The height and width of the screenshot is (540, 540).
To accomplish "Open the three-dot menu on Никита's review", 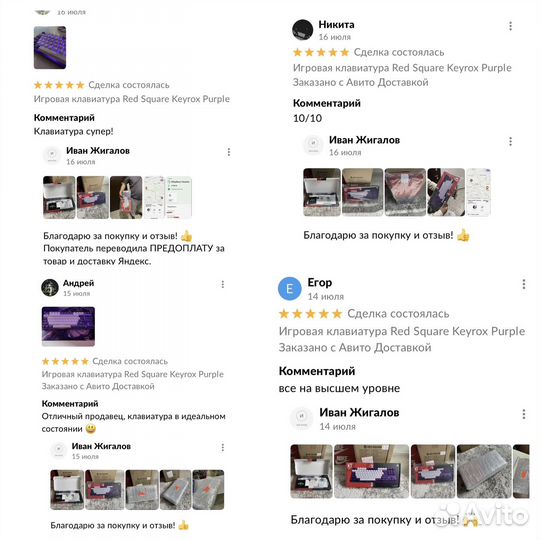I will 510,26.
